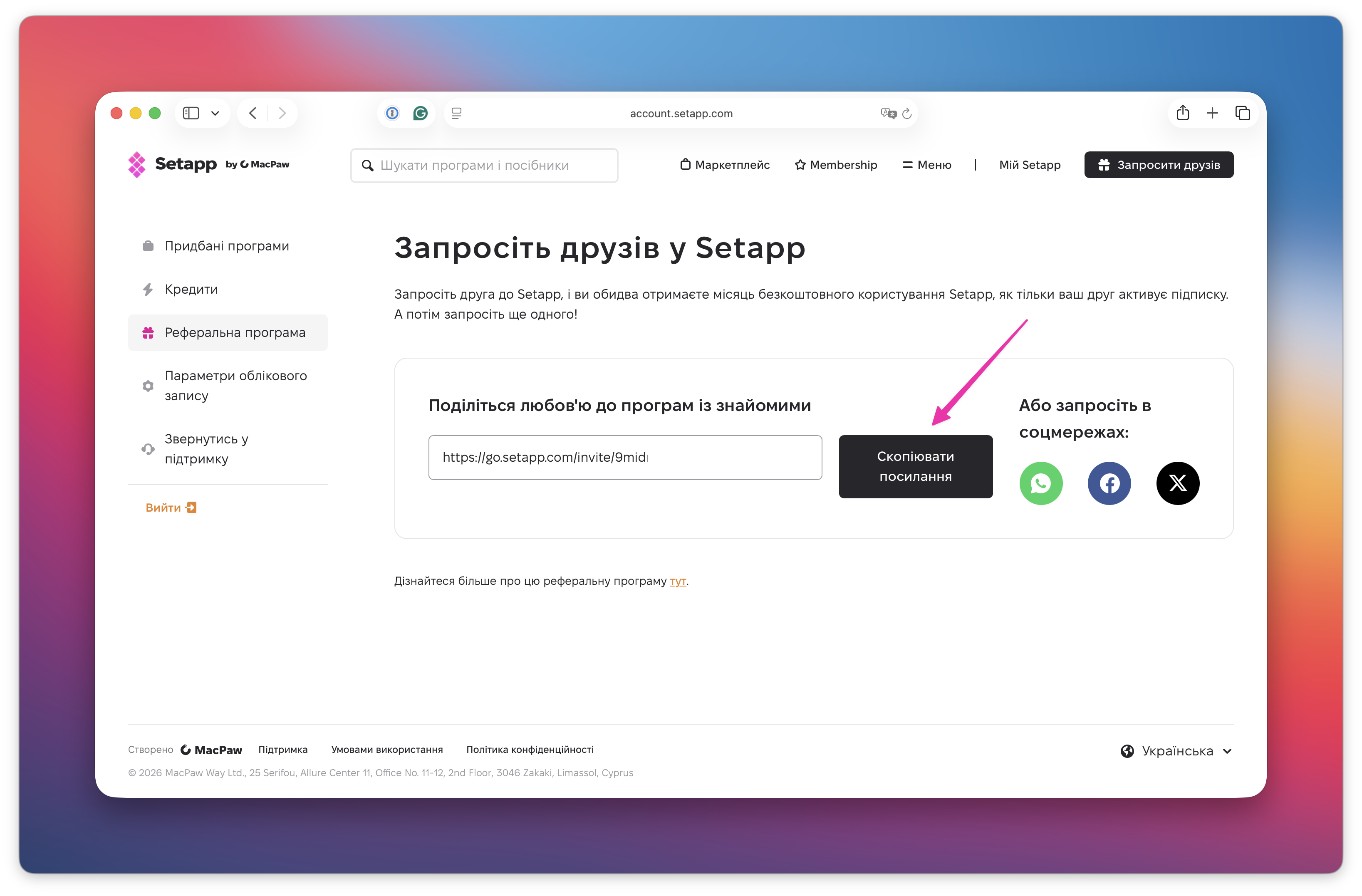The height and width of the screenshot is (896, 1362).
Task: Select Реферальна програма in sidebar
Action: [228, 332]
